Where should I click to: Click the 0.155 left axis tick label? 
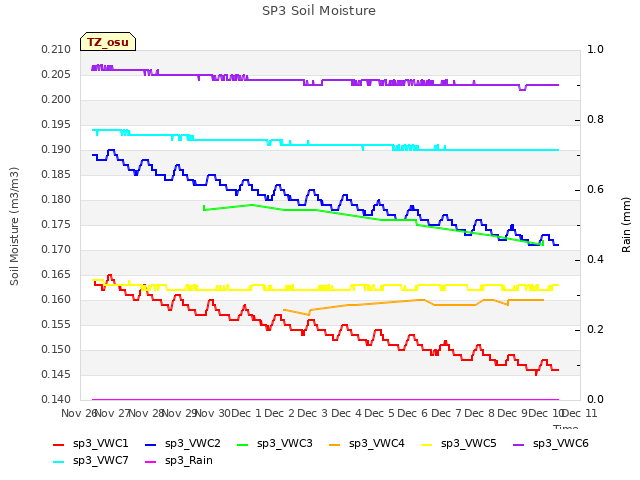(x=56, y=325)
